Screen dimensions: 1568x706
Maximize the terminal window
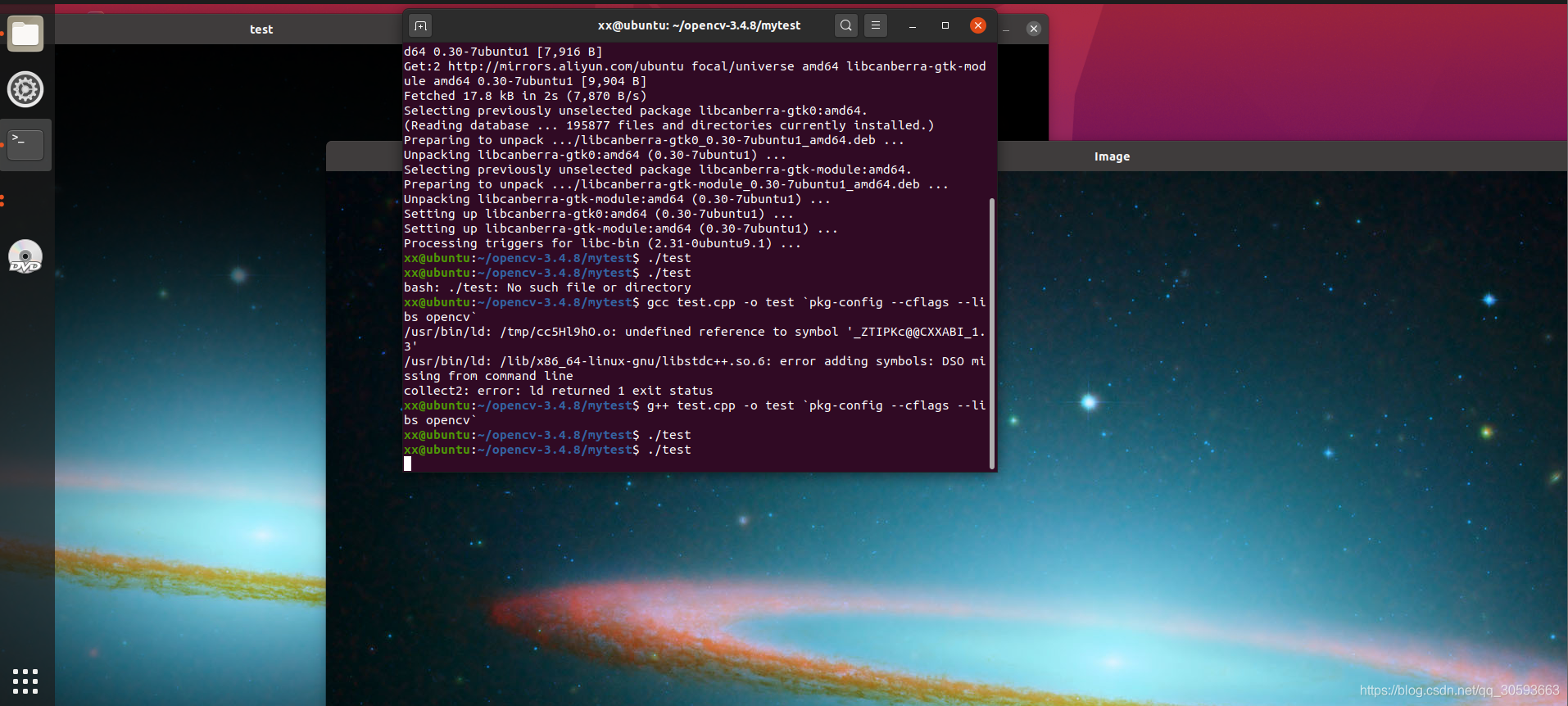pos(945,25)
